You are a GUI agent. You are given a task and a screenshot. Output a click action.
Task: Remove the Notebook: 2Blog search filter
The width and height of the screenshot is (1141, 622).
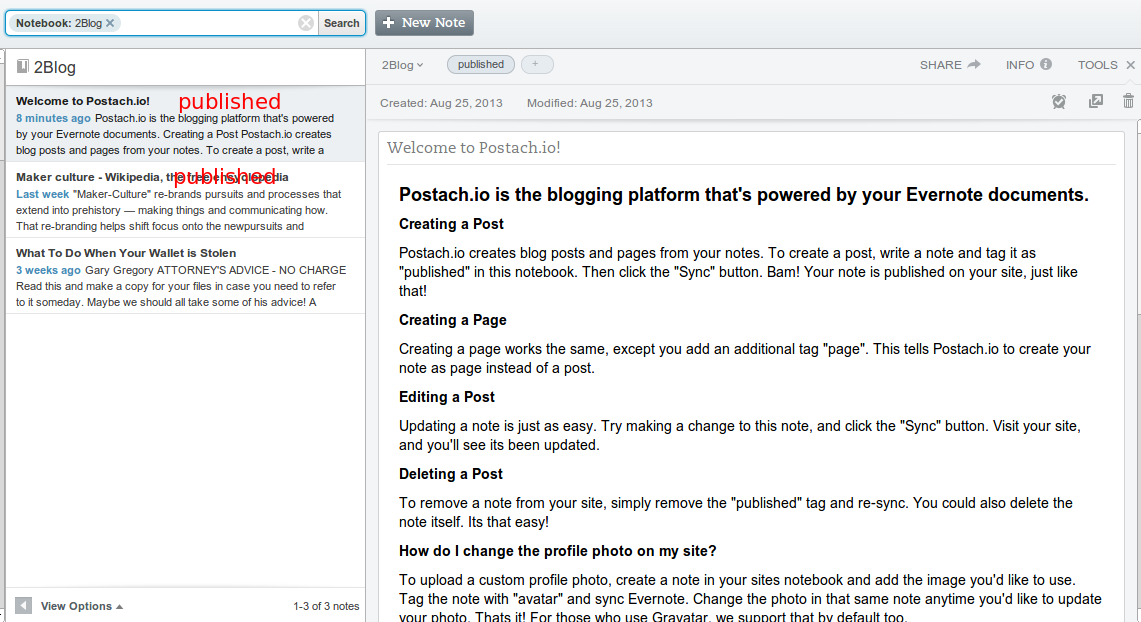click(x=110, y=23)
